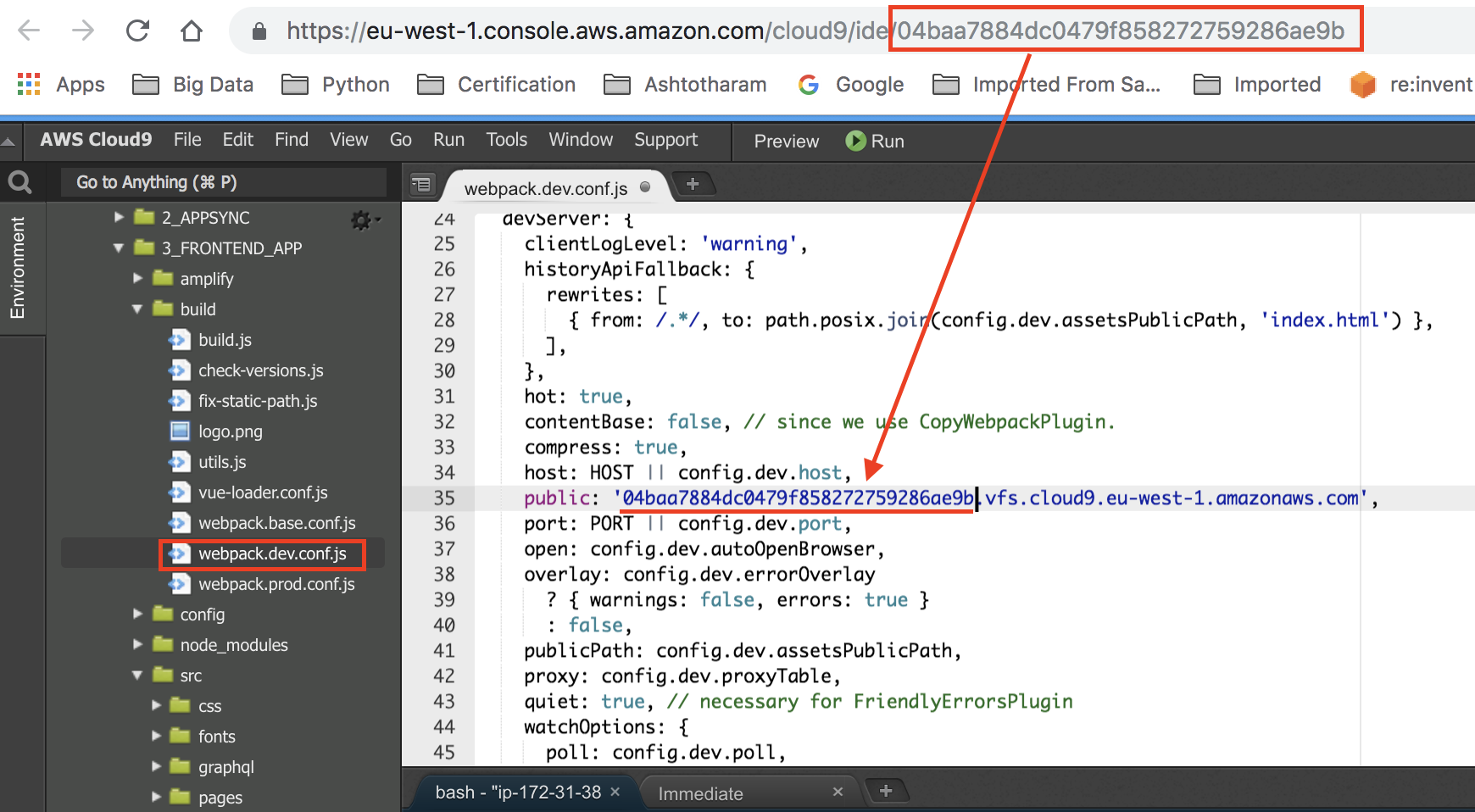Open the search magnifier panel
This screenshot has width=1475, height=812.
[x=19, y=182]
